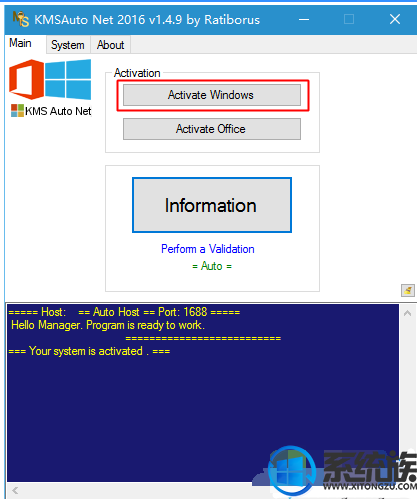Image resolution: width=417 pixels, height=499 pixels.
Task: Click the small four-color flag beside KMS Auto Net
Action: tap(17, 111)
